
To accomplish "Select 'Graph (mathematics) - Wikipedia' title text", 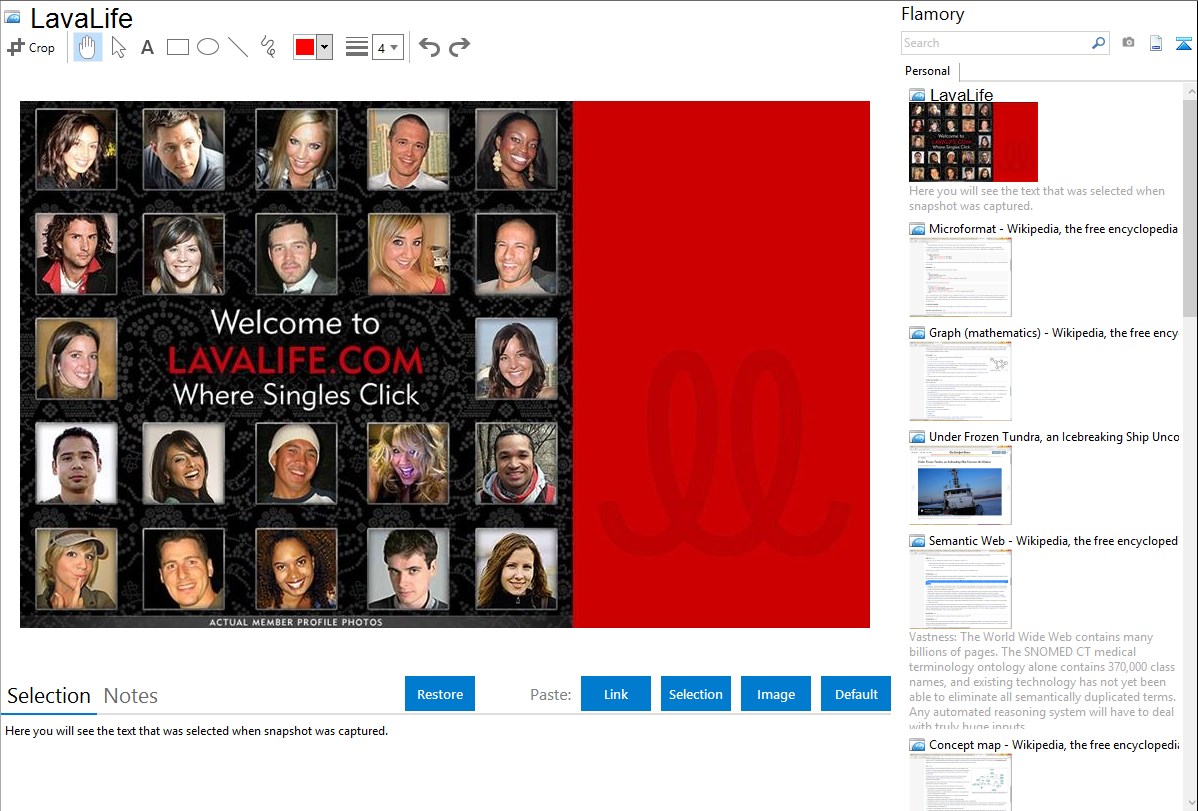I will 1053,333.
